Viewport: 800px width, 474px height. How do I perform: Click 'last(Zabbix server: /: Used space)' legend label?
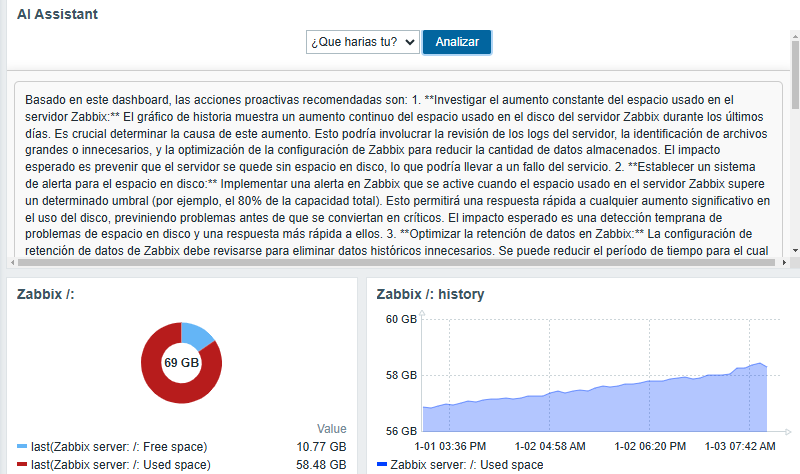click(x=120, y=465)
